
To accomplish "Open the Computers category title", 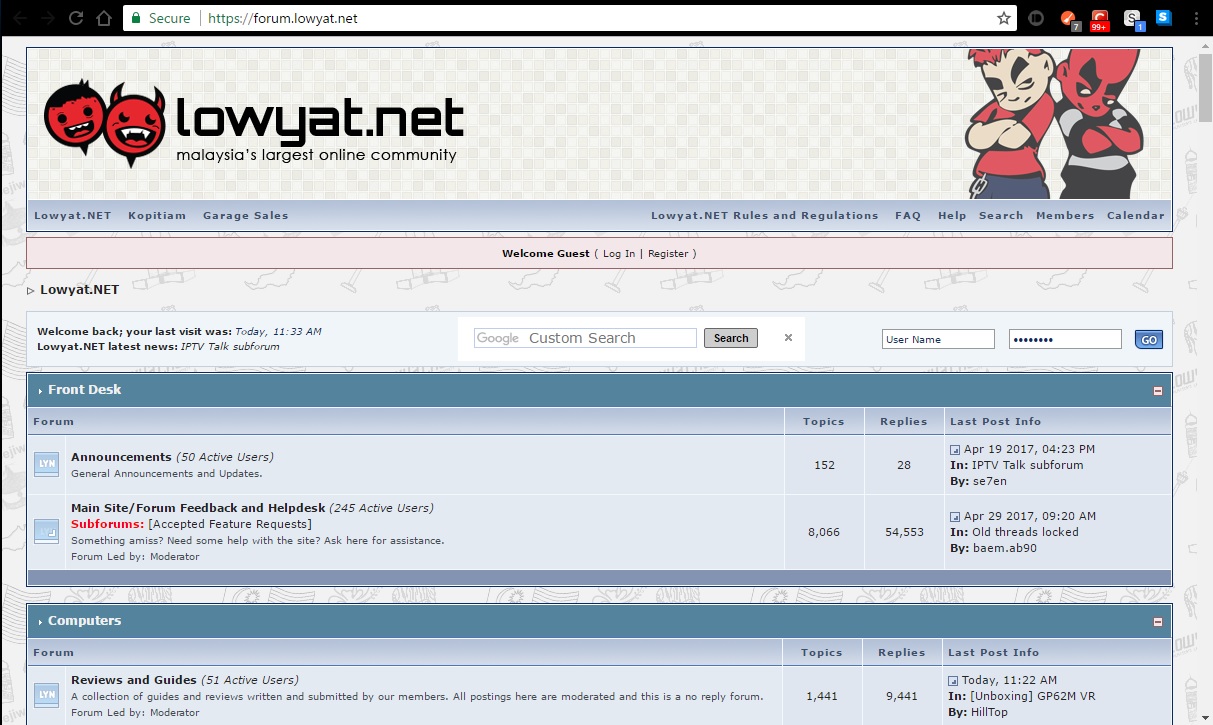I will tap(85, 621).
